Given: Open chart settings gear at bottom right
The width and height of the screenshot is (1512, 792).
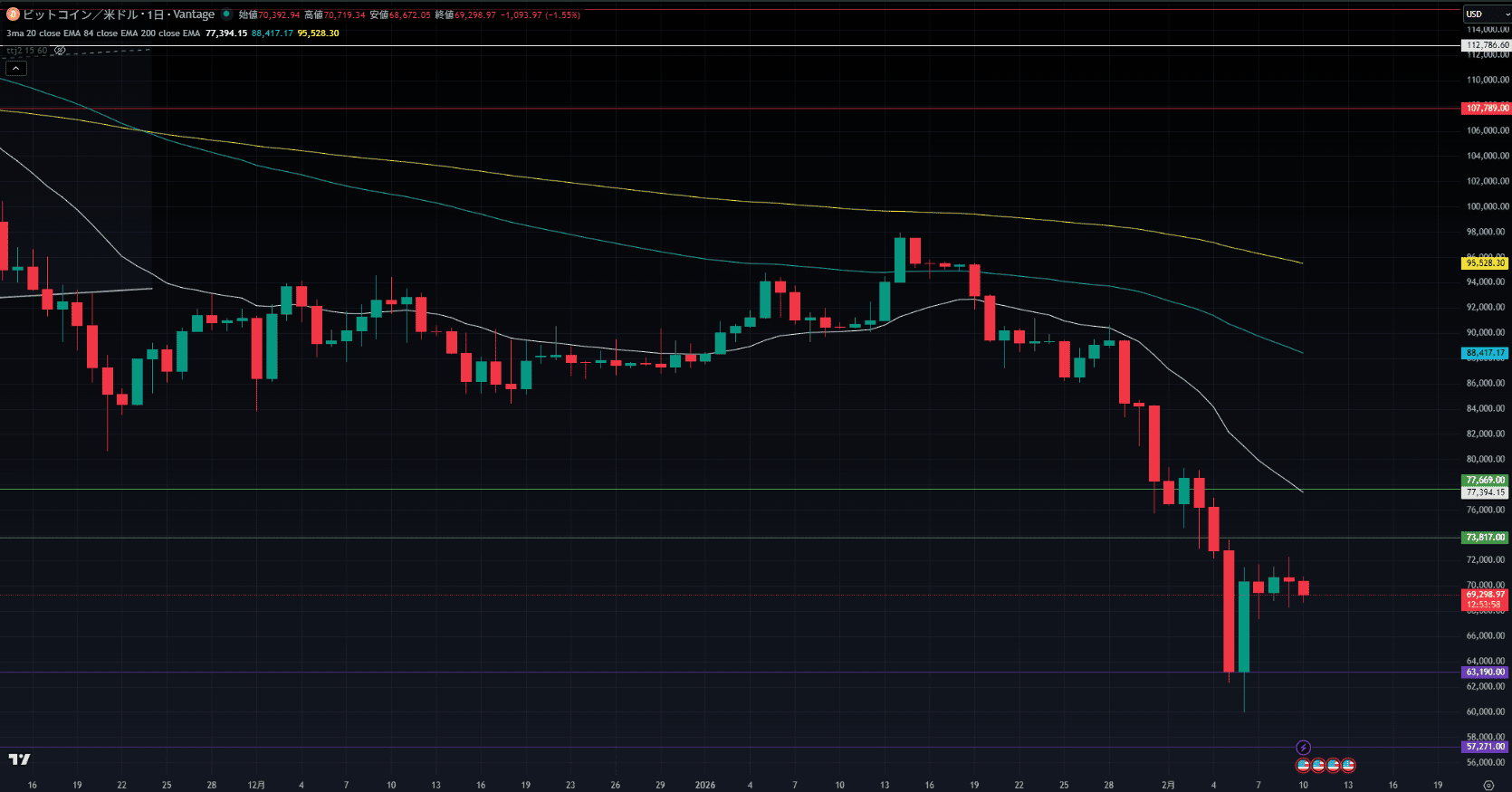Looking at the screenshot, I should point(1488,785).
